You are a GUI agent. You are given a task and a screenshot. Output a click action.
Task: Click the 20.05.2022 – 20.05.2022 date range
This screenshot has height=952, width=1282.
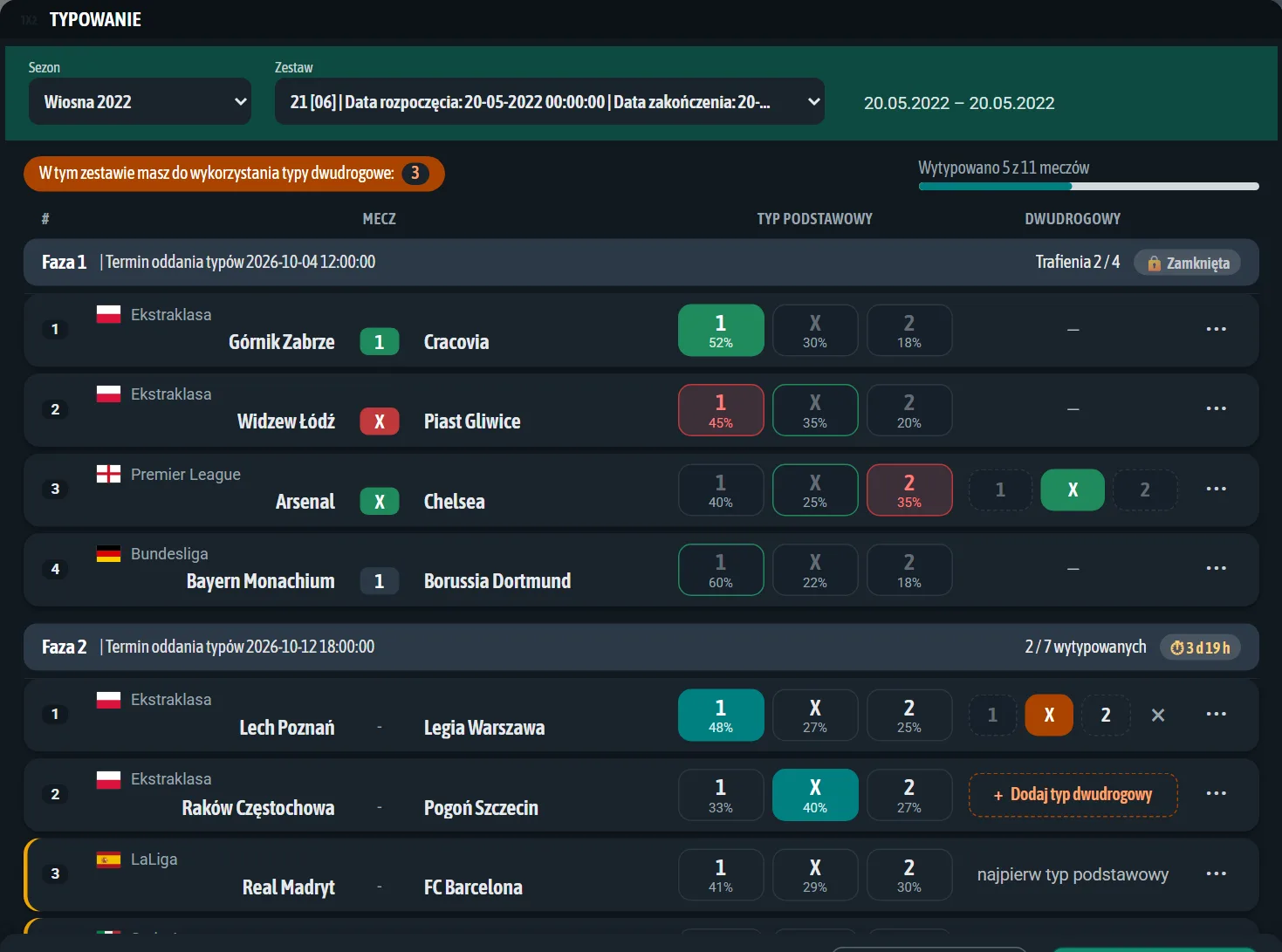point(959,103)
